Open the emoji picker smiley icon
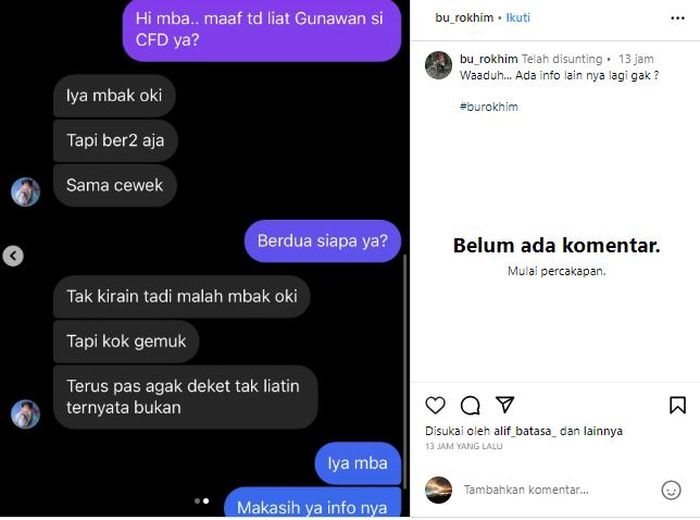700x520 pixels. point(671,490)
